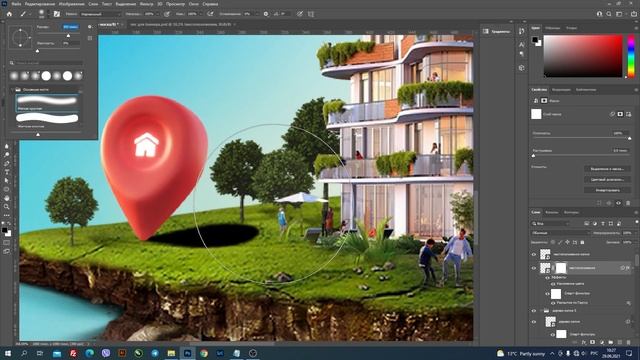The image size is (640, 360).
Task: Open the Share icon at top right
Action: coord(634,14)
